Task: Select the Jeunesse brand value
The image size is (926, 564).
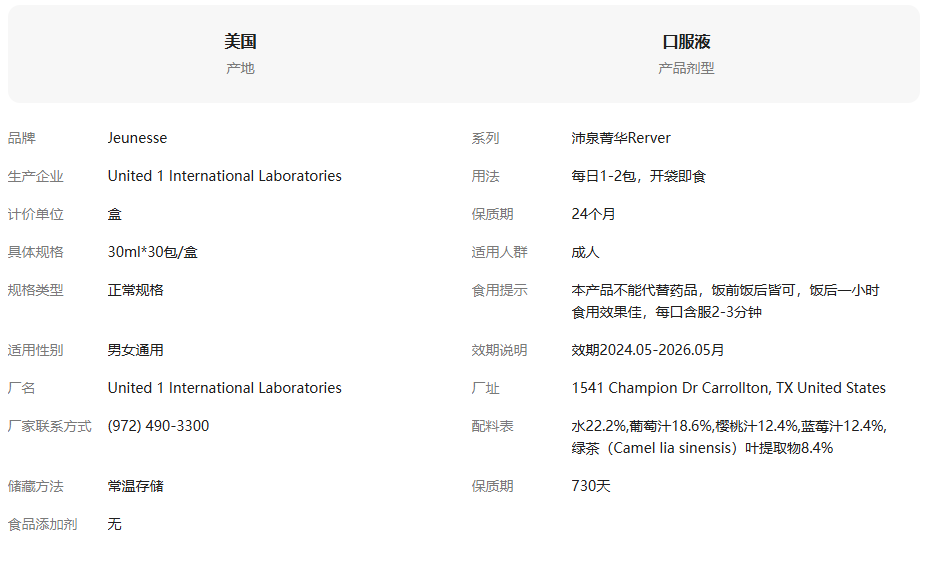Action: (137, 138)
